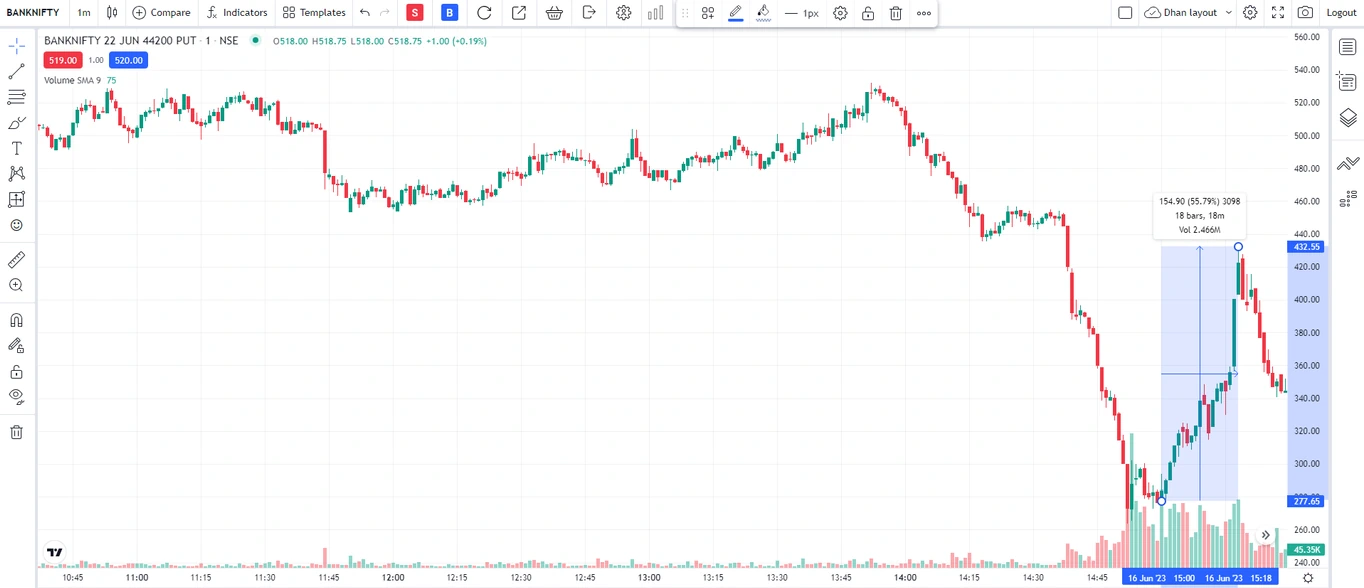Viewport: 1364px width, 588px height.
Task: Toggle stay in drawing mode
Action: (x=16, y=346)
